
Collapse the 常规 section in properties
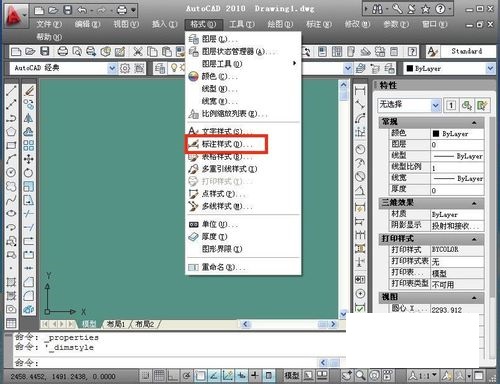pos(474,123)
